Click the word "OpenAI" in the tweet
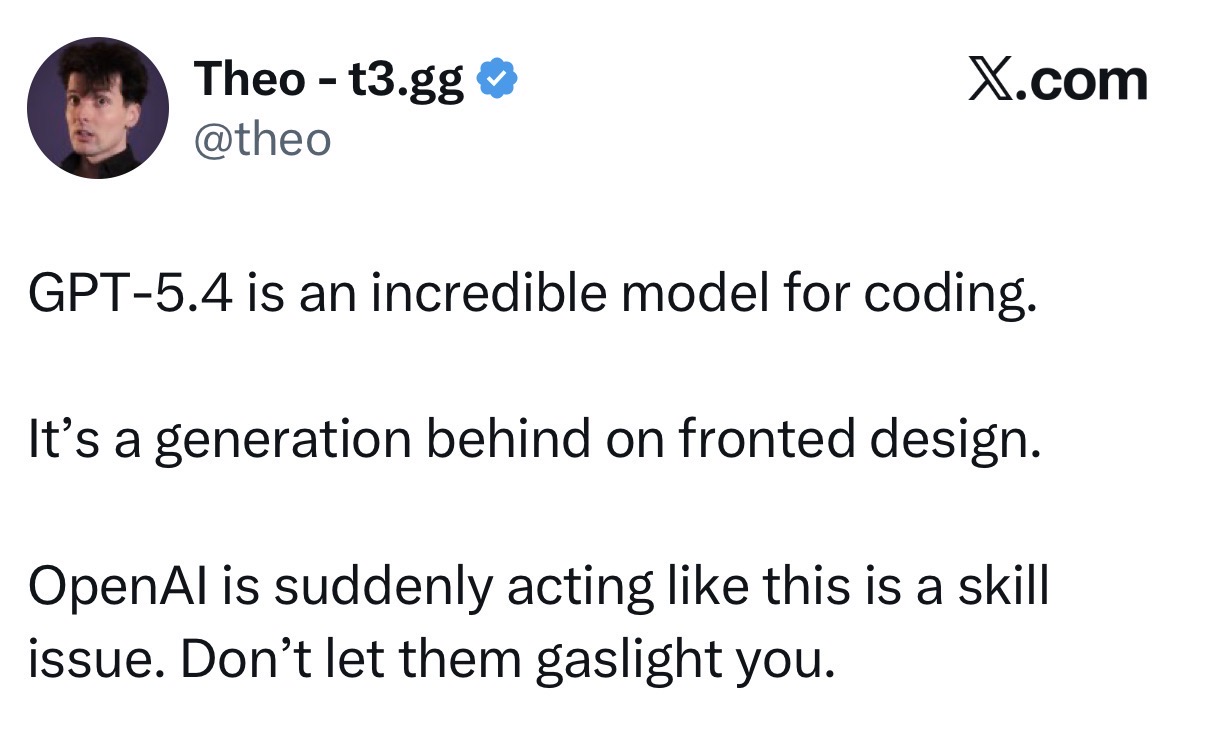Screen dimensions: 1206x730 coord(114,588)
